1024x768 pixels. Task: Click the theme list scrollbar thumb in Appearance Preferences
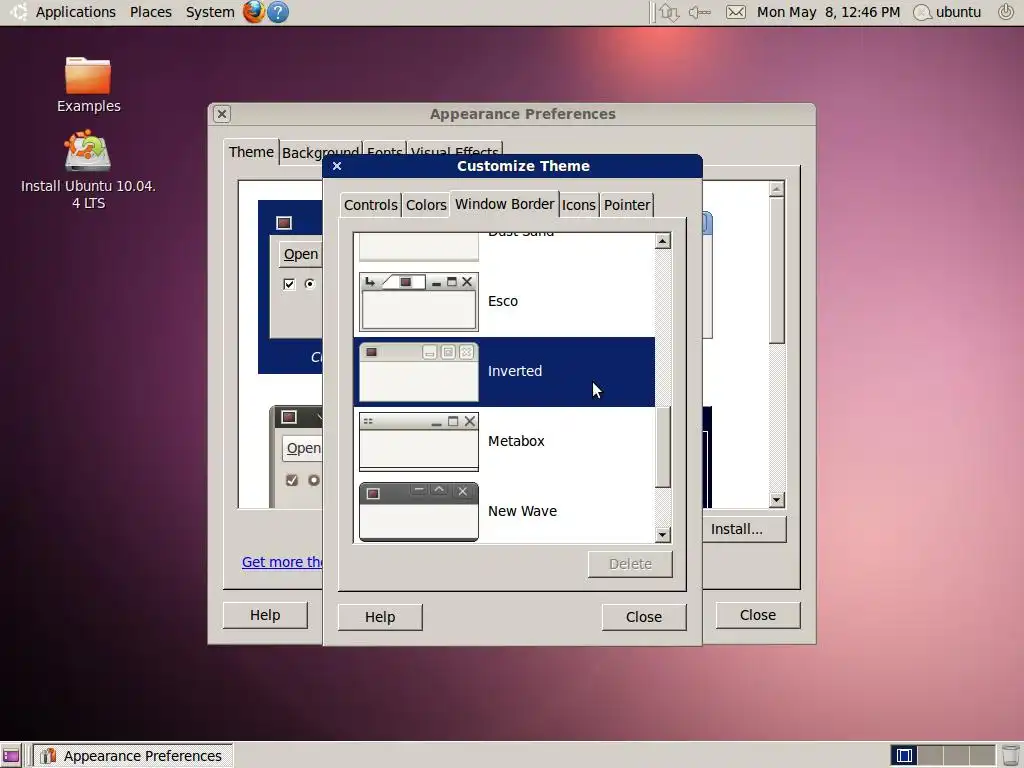(x=776, y=270)
